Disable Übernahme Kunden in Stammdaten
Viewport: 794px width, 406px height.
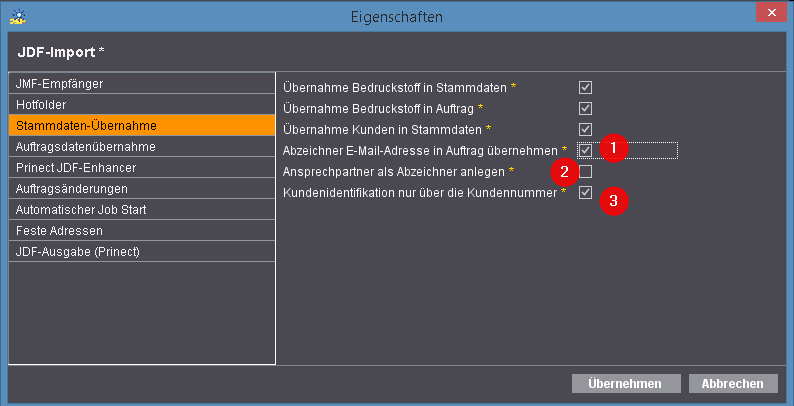[585, 130]
